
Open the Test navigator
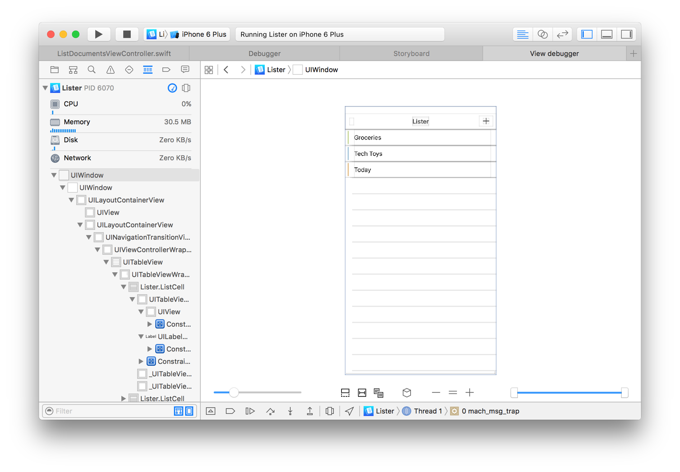(x=129, y=69)
